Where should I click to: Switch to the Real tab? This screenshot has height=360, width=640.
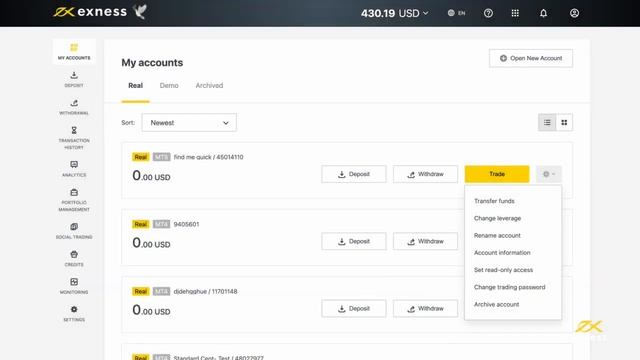click(x=136, y=85)
